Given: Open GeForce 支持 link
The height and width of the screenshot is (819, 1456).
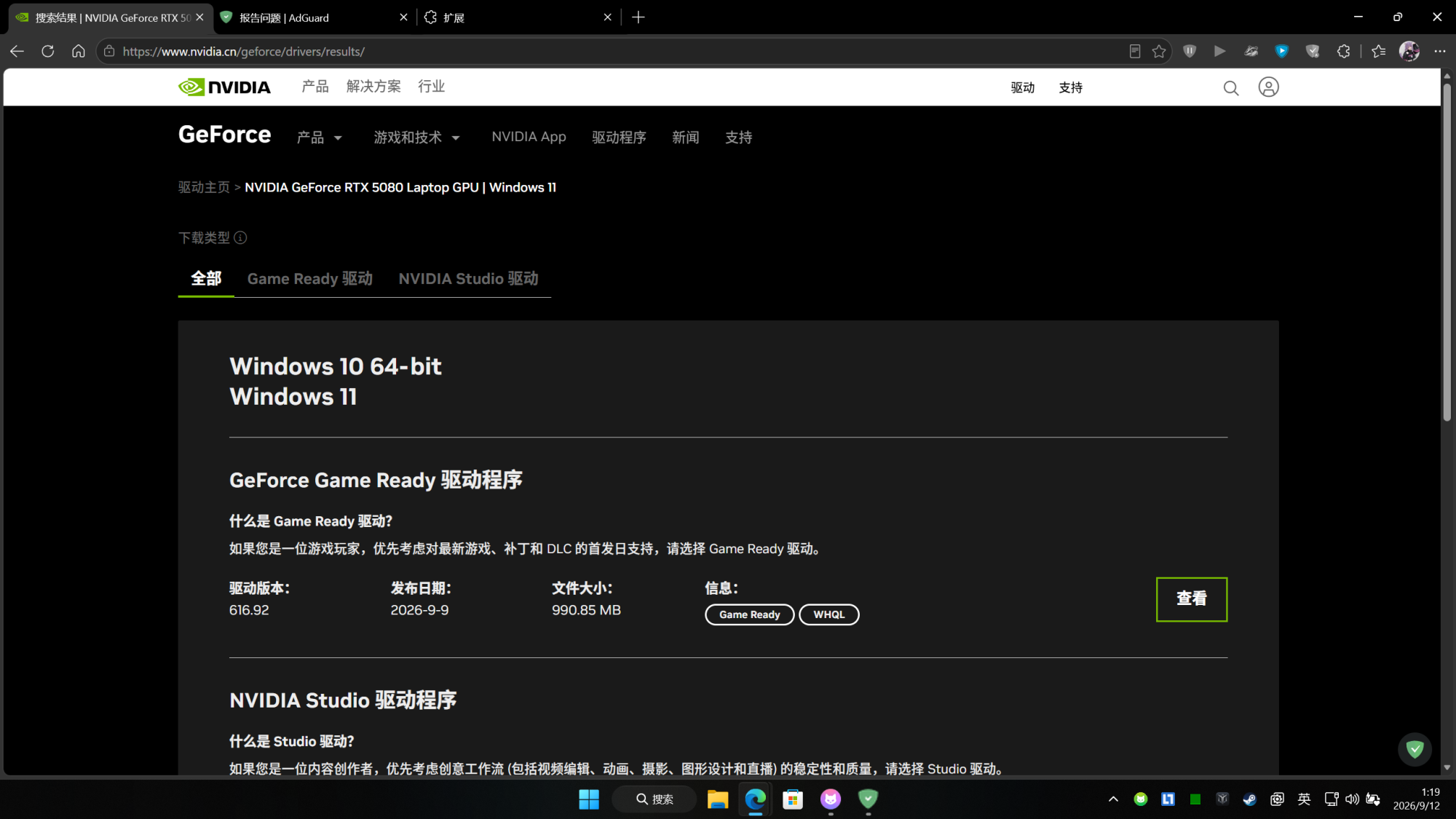Looking at the screenshot, I should [x=738, y=138].
